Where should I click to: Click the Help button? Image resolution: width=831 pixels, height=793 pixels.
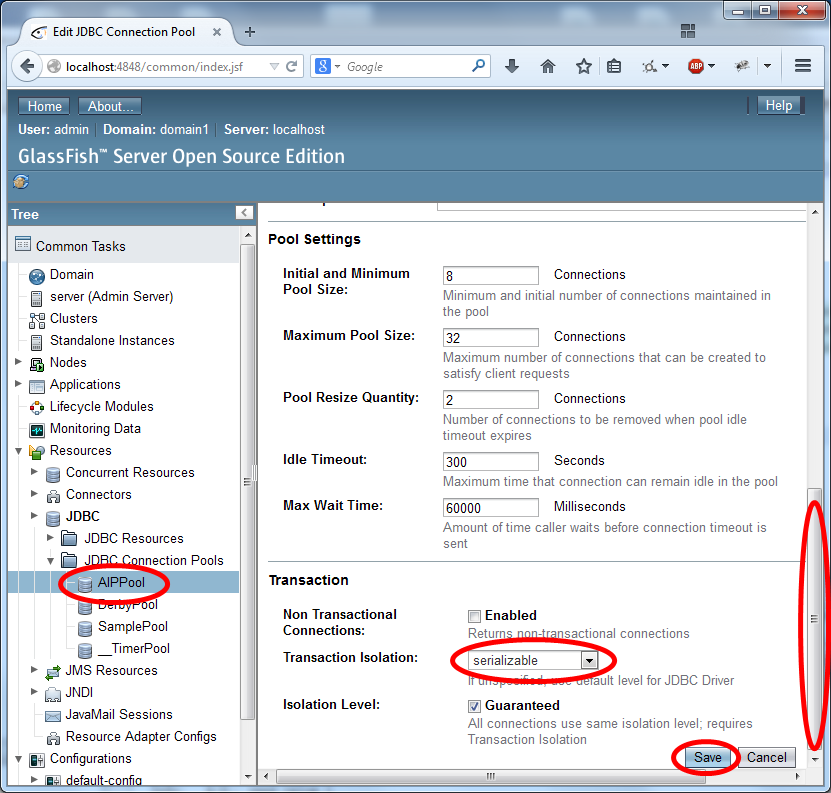click(778, 106)
